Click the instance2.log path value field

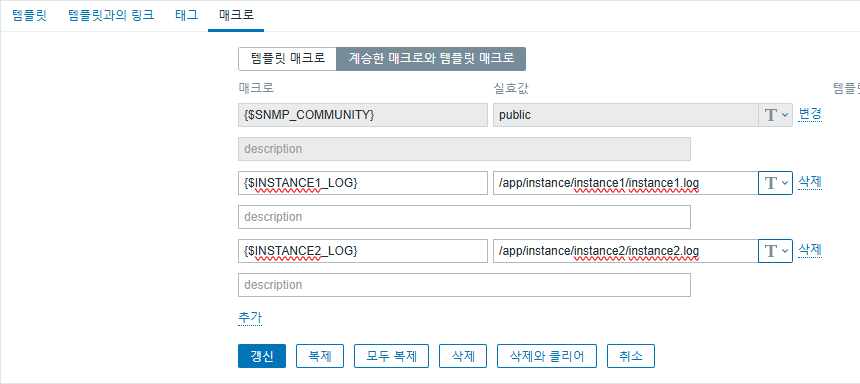(x=625, y=251)
